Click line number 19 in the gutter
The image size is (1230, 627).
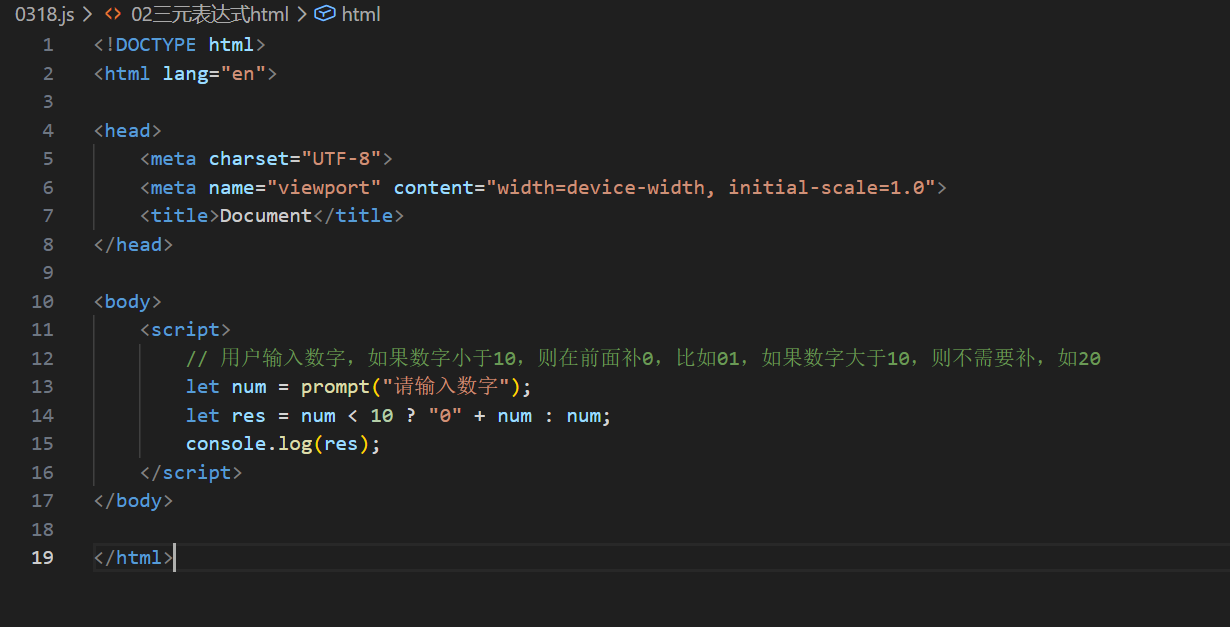pyautogui.click(x=42, y=557)
